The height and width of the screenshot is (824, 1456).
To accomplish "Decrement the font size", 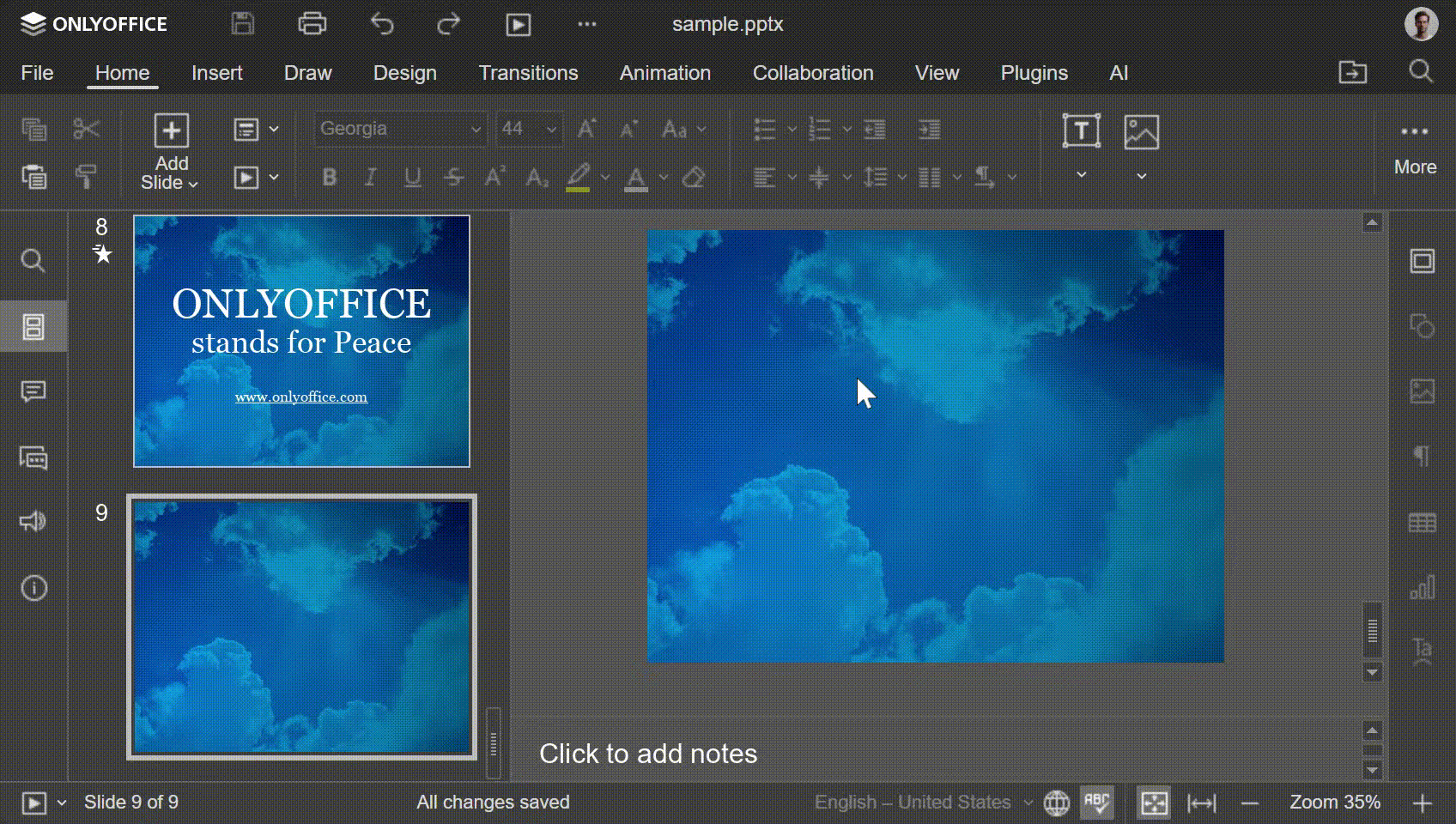I will pos(629,130).
